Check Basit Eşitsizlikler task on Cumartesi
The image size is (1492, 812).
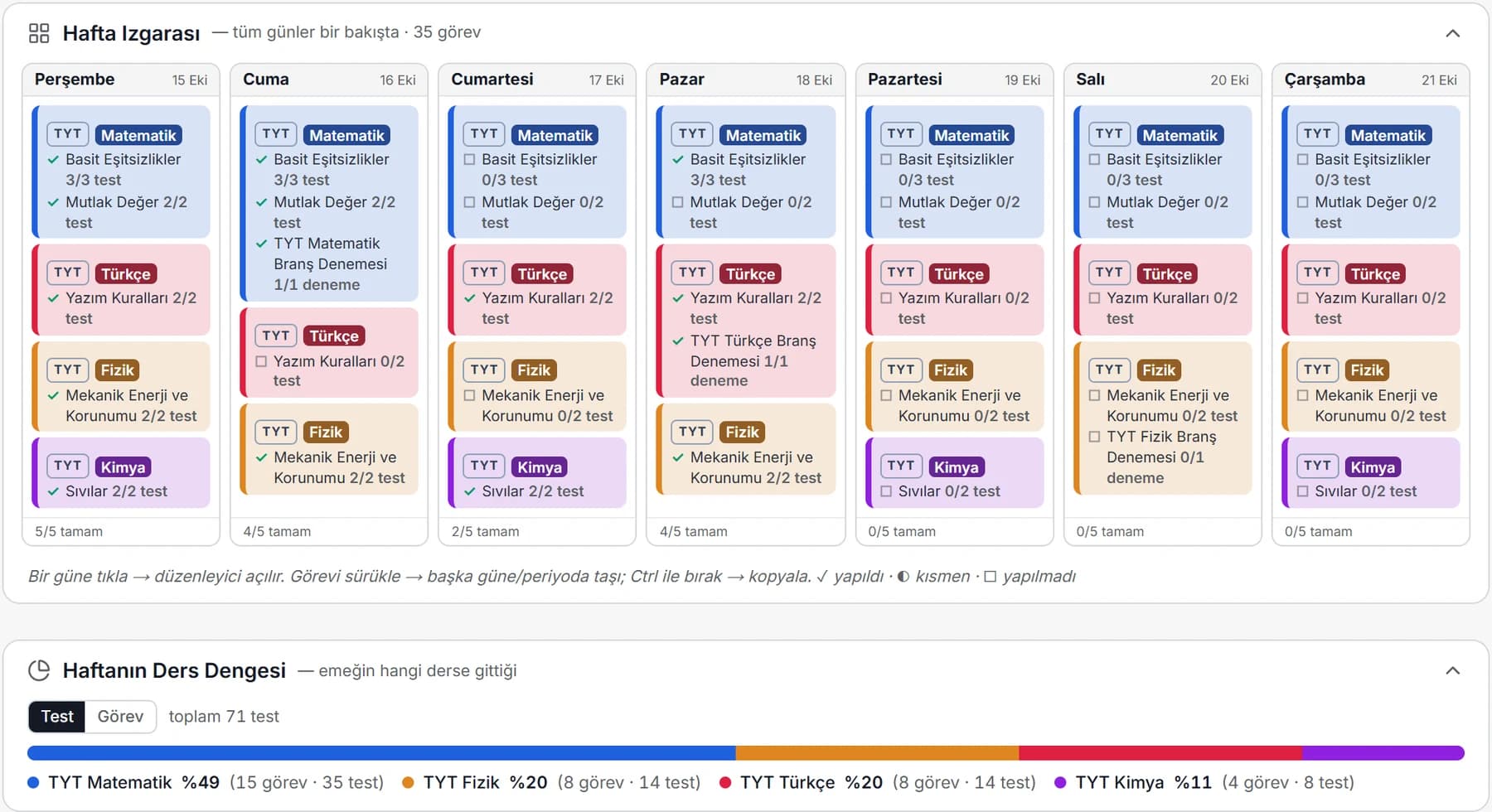click(x=470, y=159)
